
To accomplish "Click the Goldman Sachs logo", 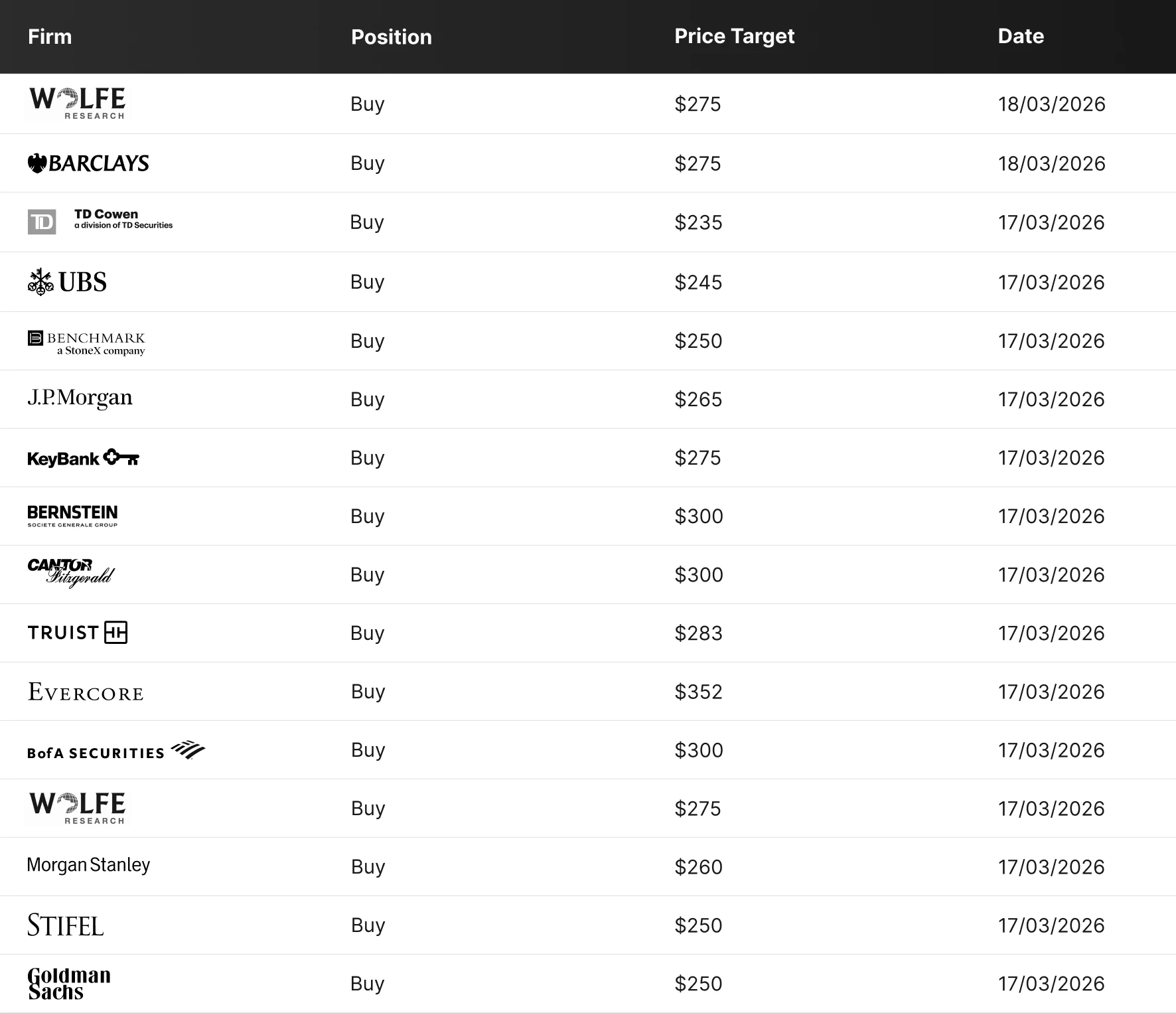I will click(x=69, y=984).
